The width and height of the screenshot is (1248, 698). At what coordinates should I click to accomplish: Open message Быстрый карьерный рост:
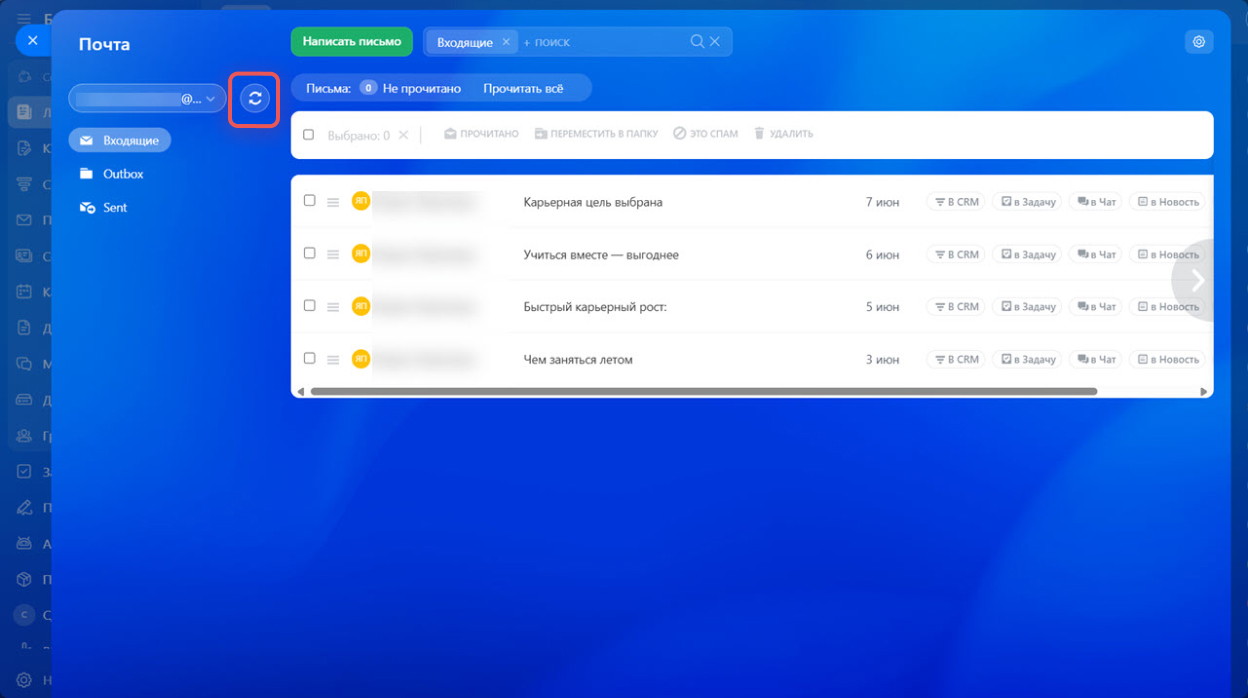click(595, 307)
